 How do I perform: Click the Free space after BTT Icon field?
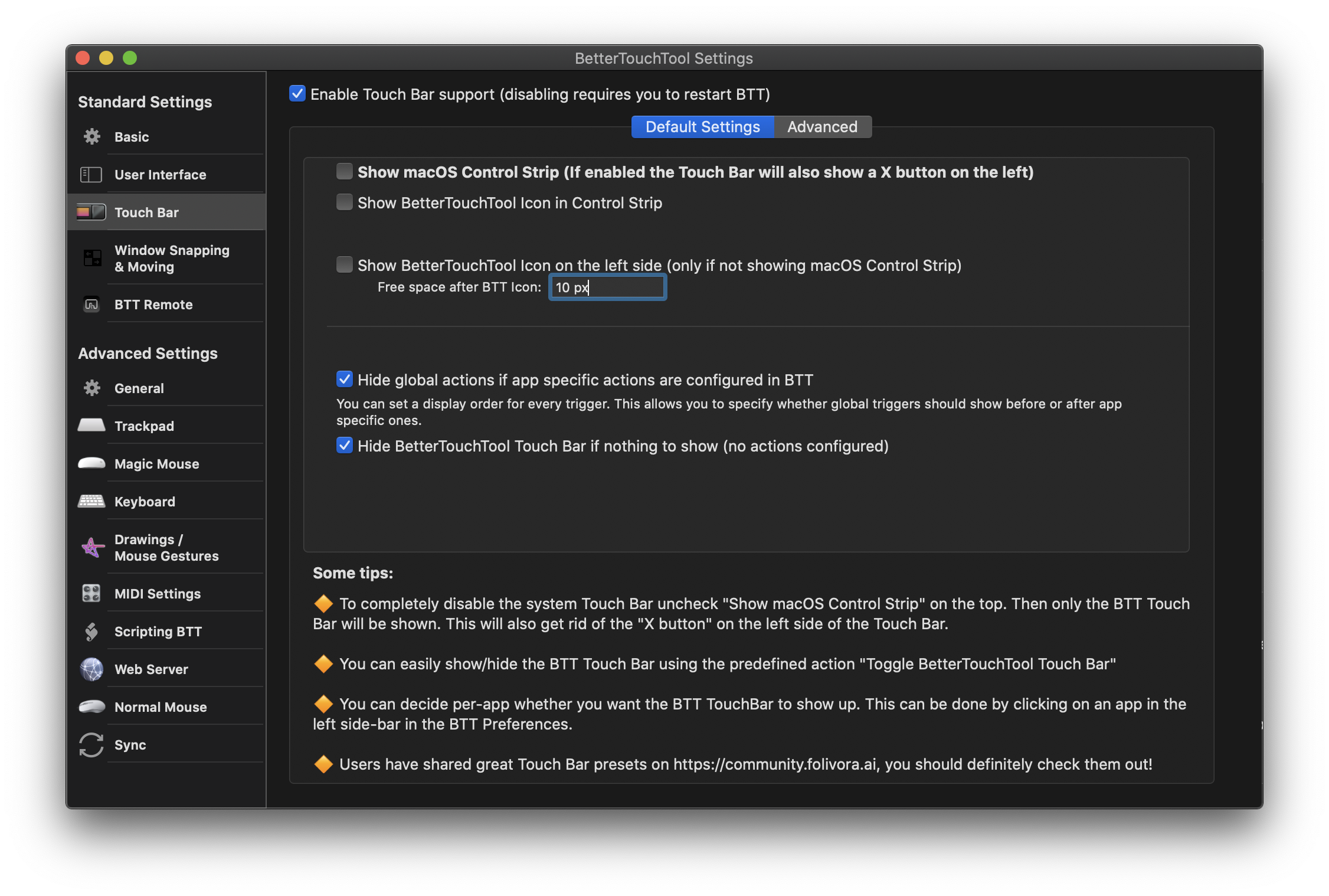coord(607,287)
